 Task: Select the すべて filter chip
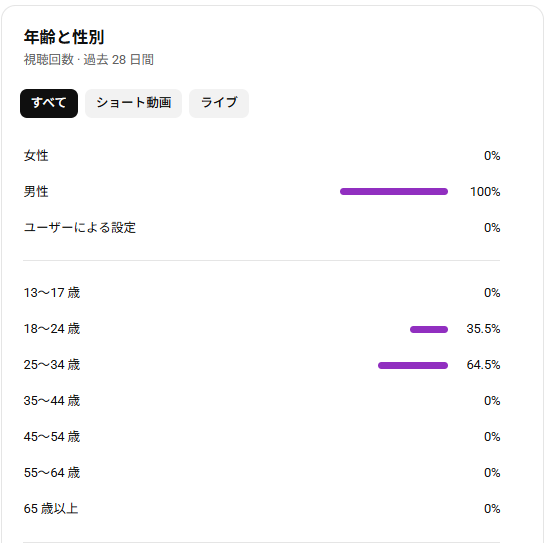[49, 103]
